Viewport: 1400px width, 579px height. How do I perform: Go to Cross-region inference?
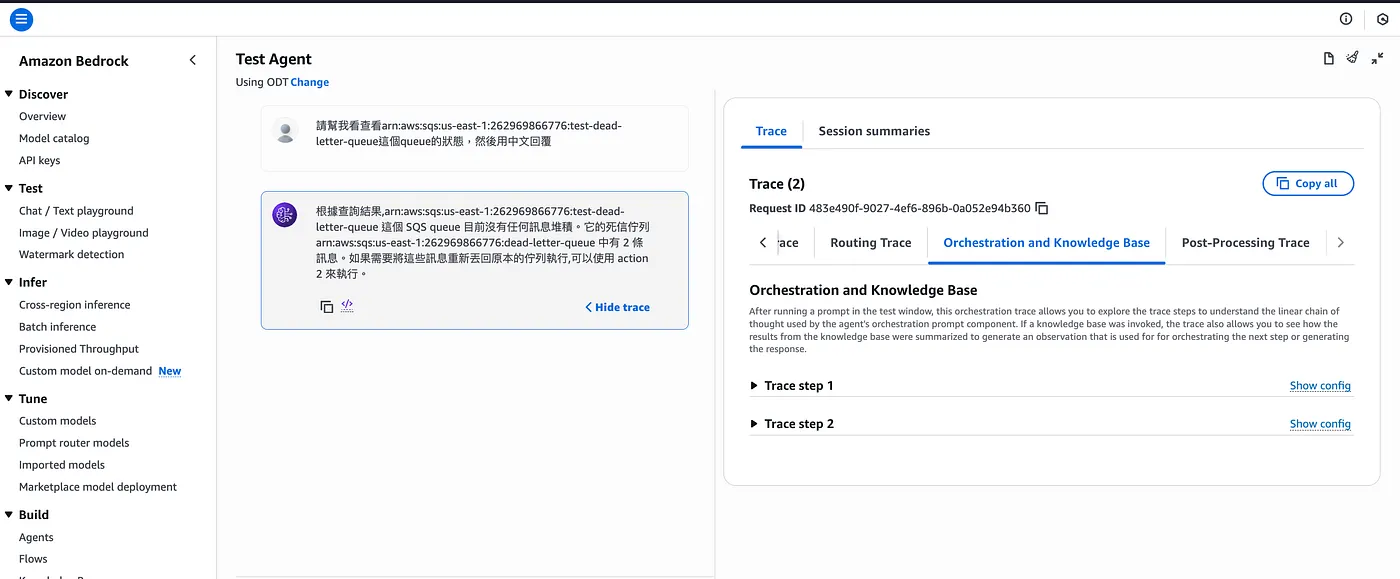click(75, 305)
